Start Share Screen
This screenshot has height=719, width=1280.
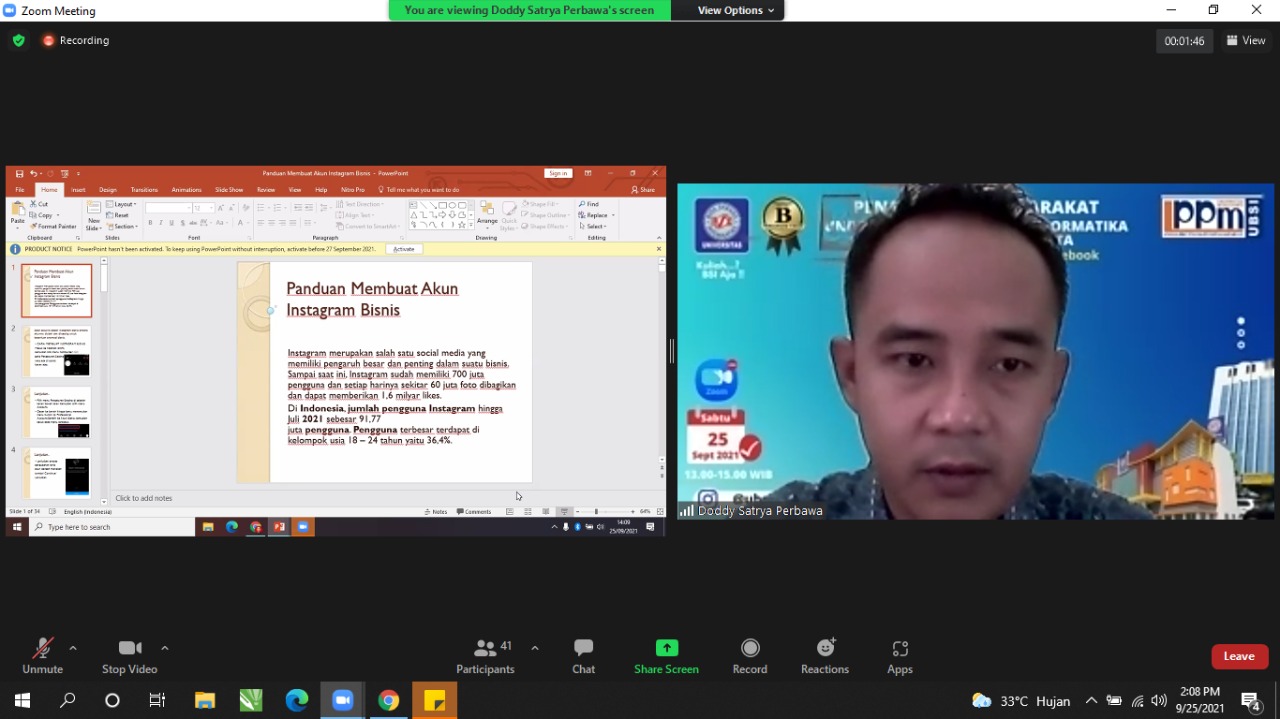click(x=666, y=656)
